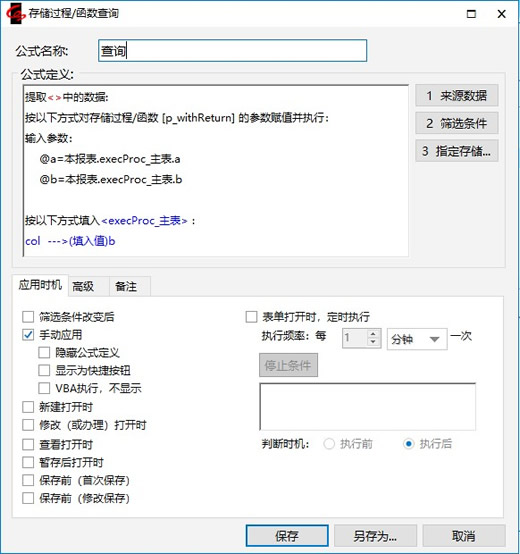
Task: Maximize the stored procedure query window
Action: (x=471, y=14)
